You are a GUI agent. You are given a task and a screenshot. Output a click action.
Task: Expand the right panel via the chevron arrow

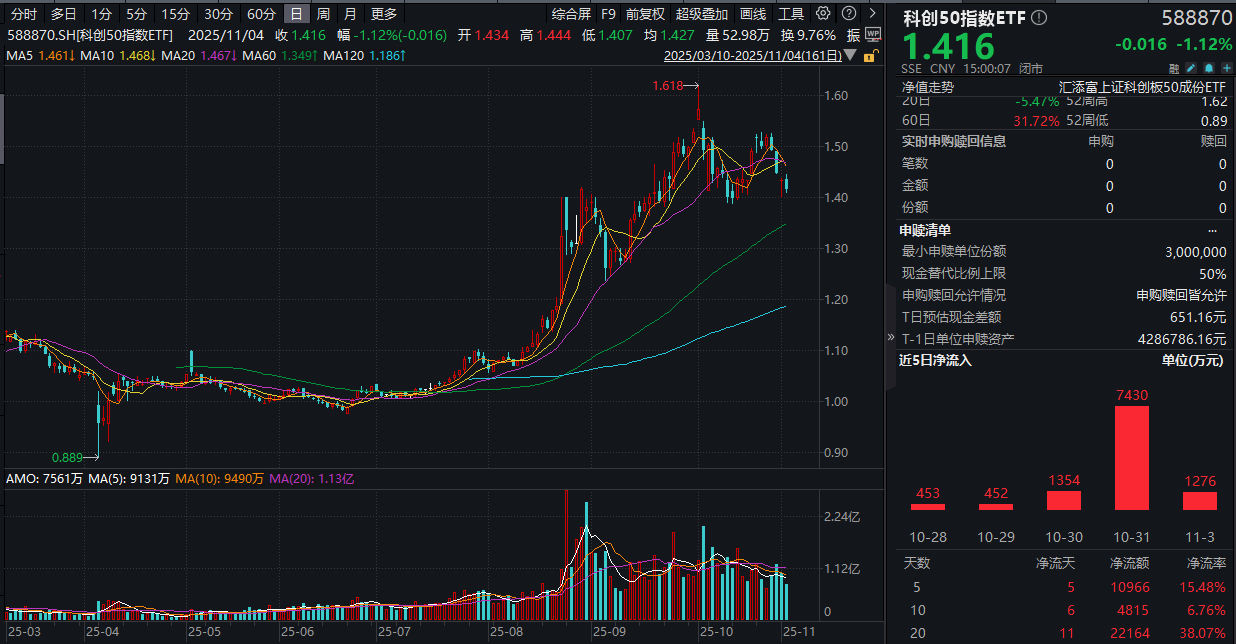872,13
